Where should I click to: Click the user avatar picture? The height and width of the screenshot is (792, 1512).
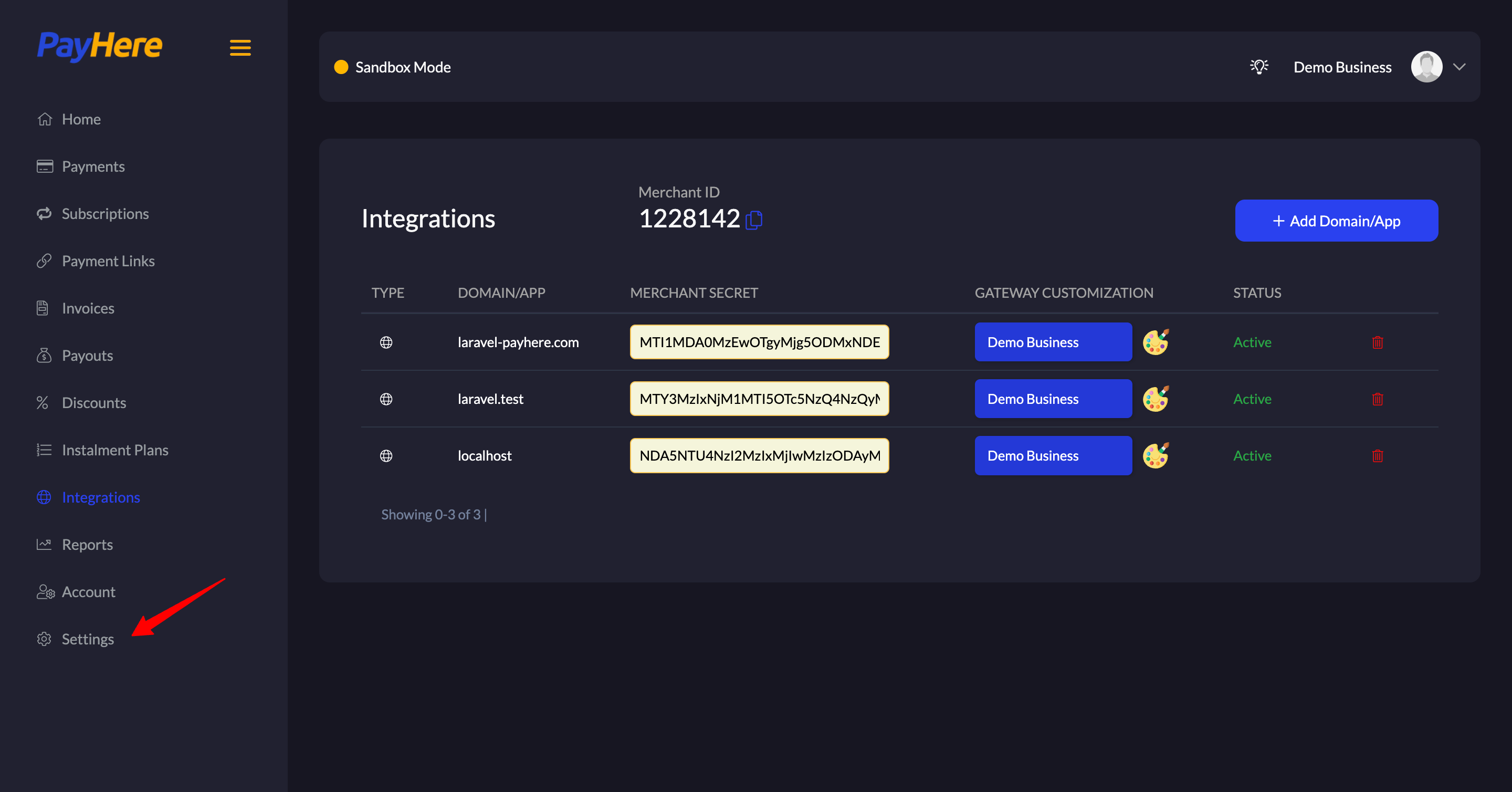[1426, 67]
